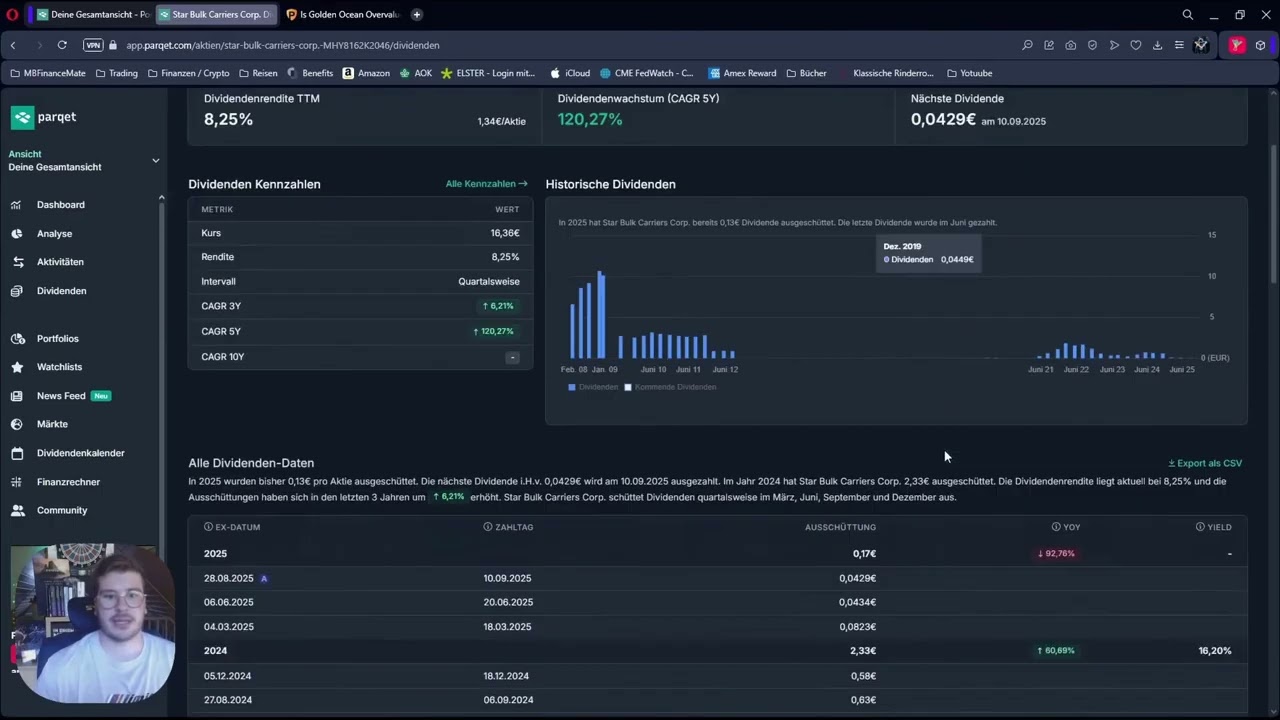This screenshot has width=1280, height=720.
Task: Go back with the browser back arrow
Action: click(x=13, y=45)
